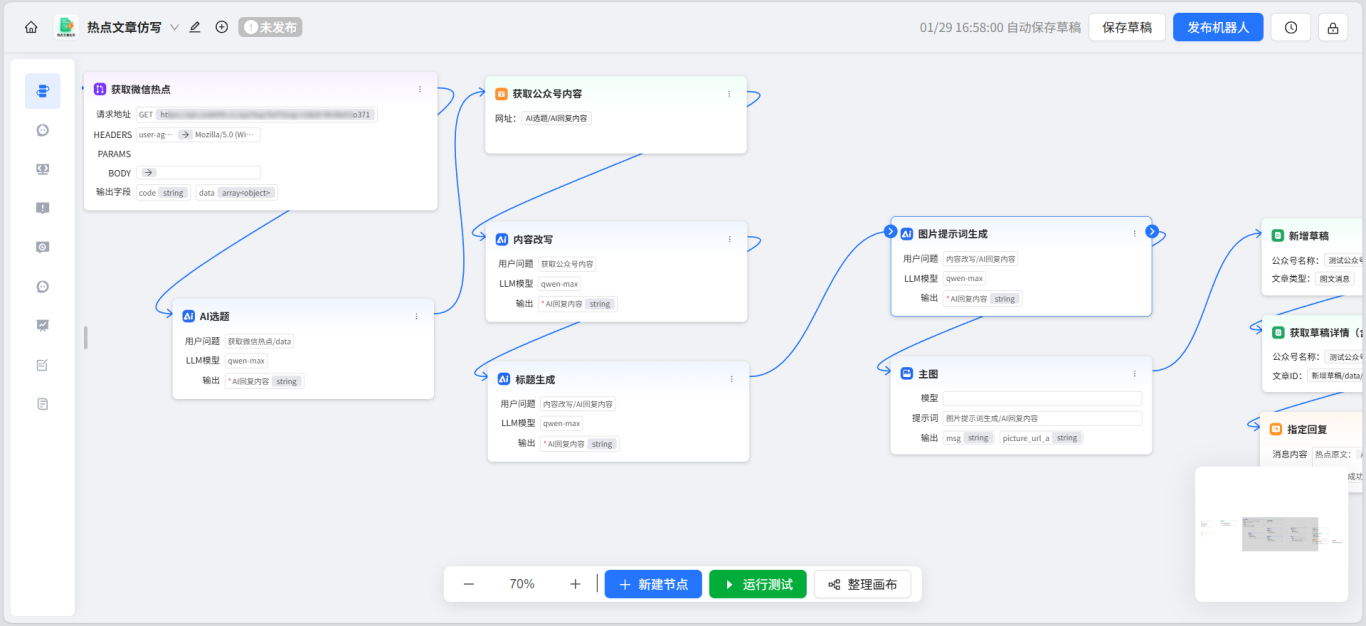Click the 主图 node image icon
The width and height of the screenshot is (1366, 626).
[x=906, y=374]
